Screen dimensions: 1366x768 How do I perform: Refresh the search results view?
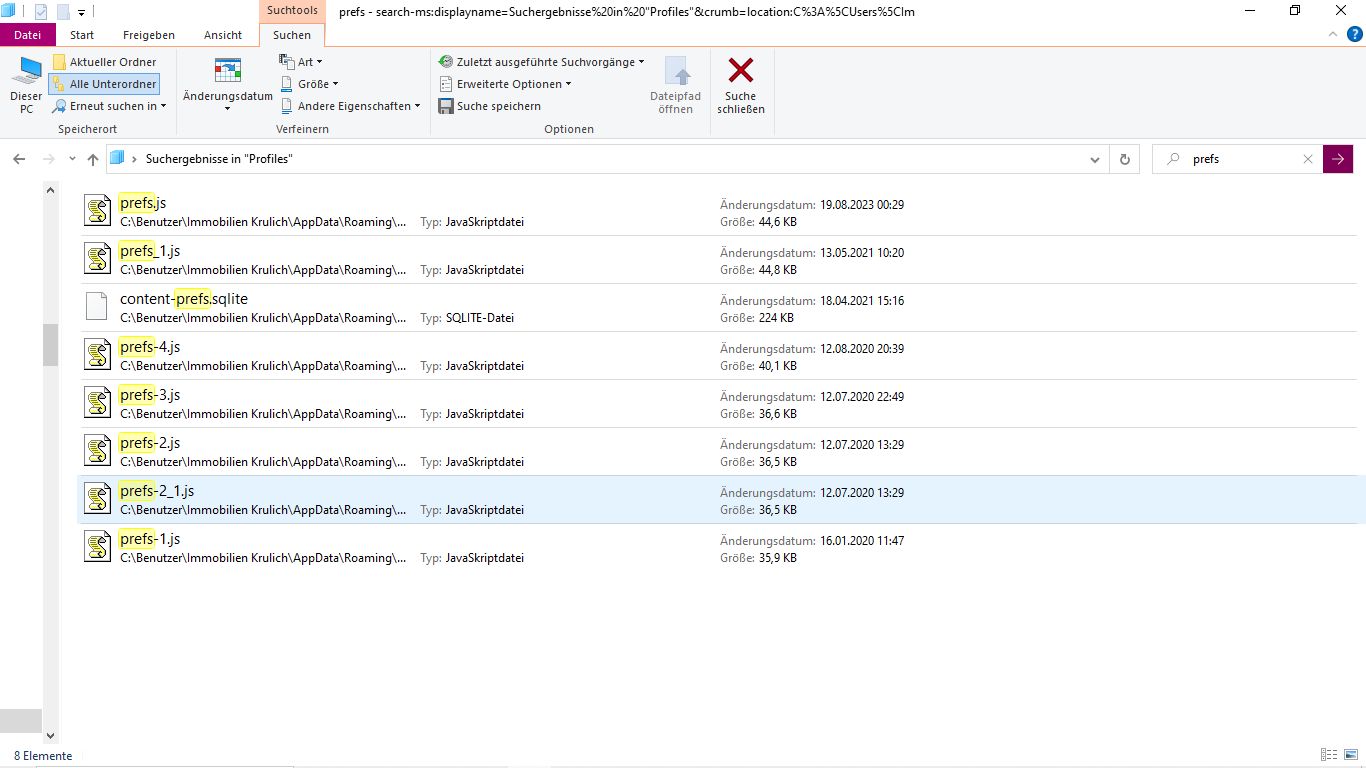1125,159
